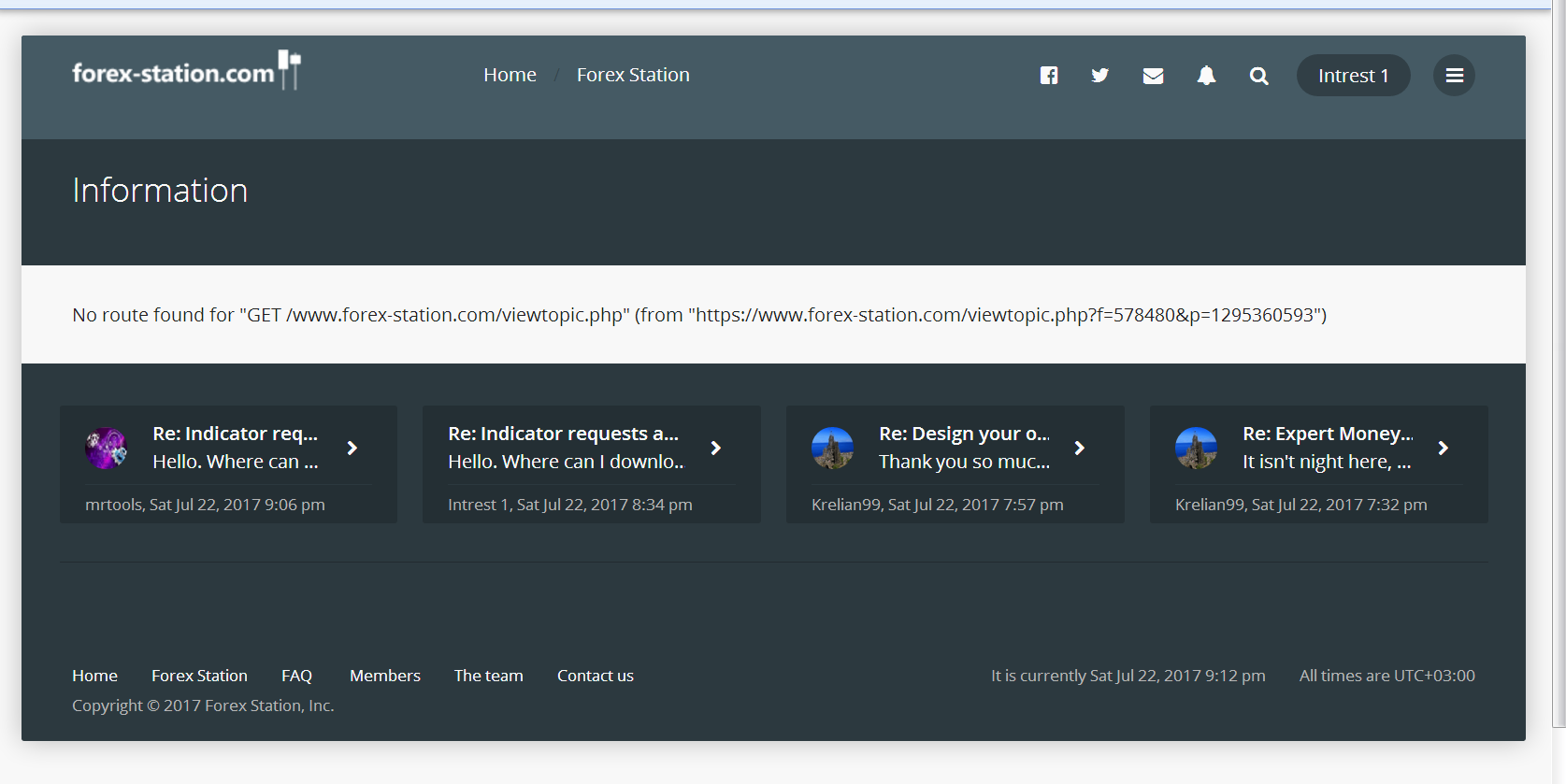Click the "No route found" error message
1566x784 pixels.
(x=699, y=315)
